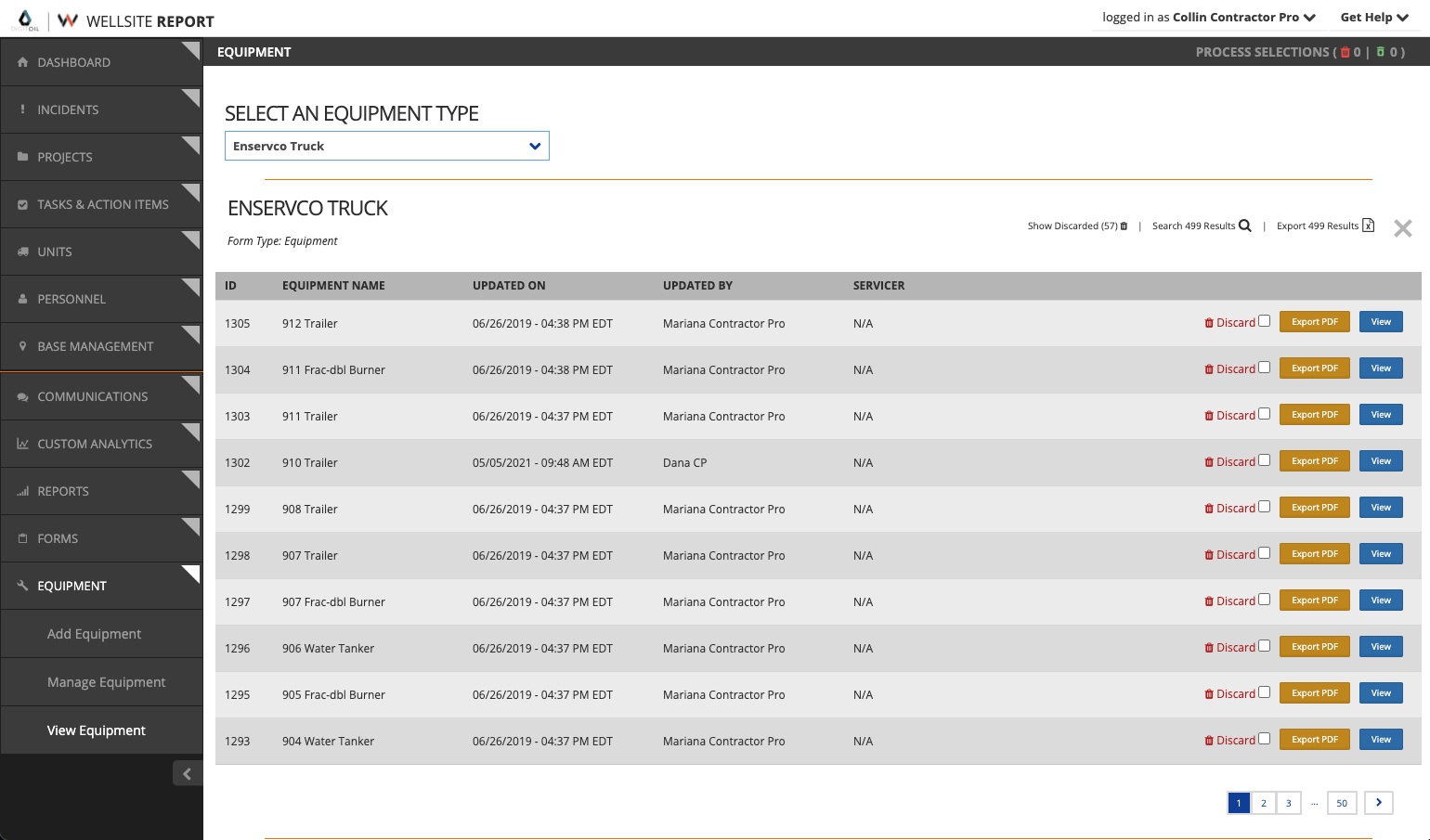Viewport: 1430px width, 840px height.
Task: Click the Show Discarded trash icon
Action: click(x=1124, y=226)
